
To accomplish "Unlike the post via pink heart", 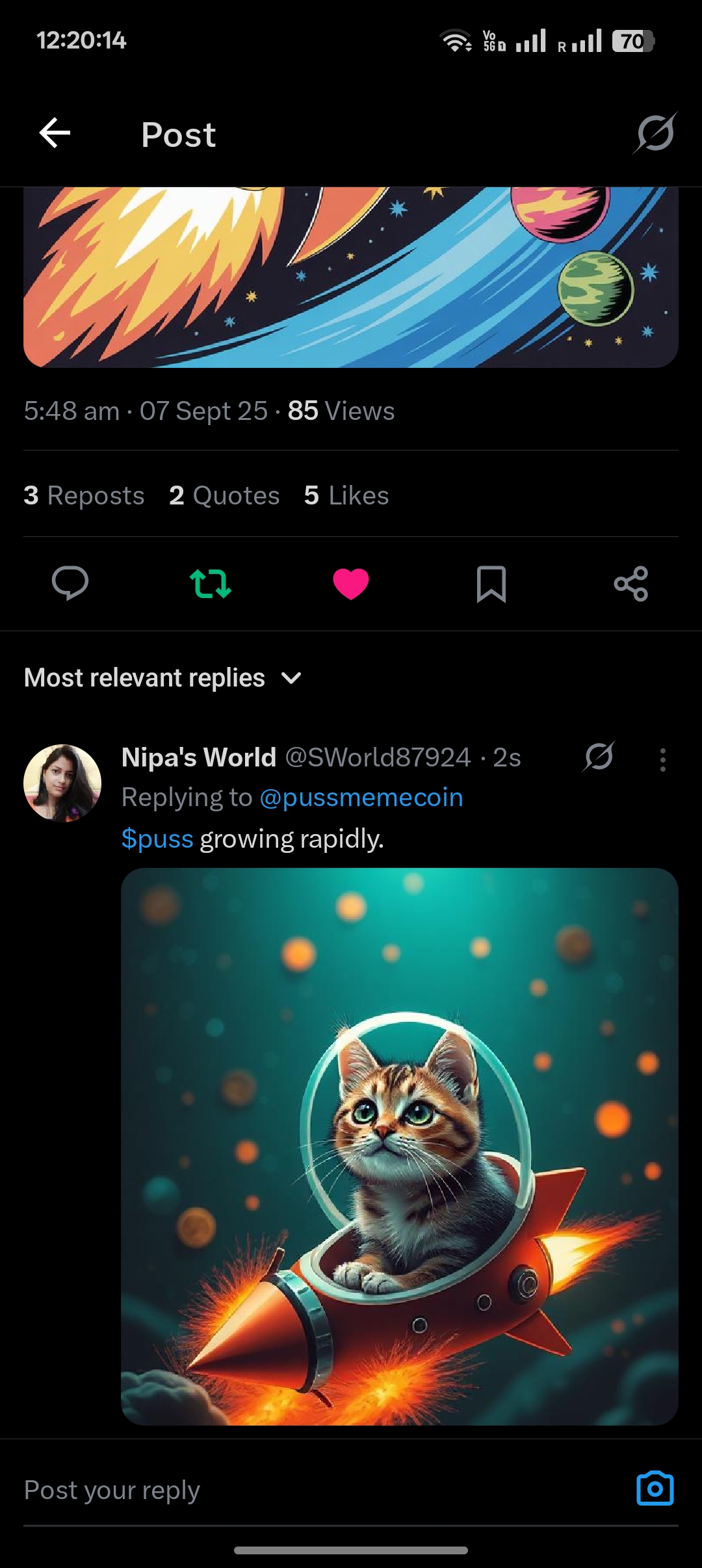I will coord(351,583).
